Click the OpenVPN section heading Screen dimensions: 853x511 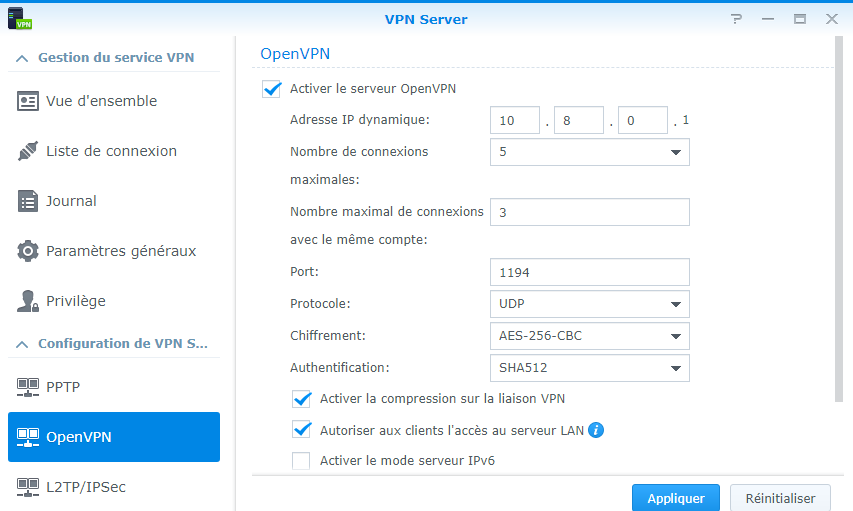tap(295, 54)
